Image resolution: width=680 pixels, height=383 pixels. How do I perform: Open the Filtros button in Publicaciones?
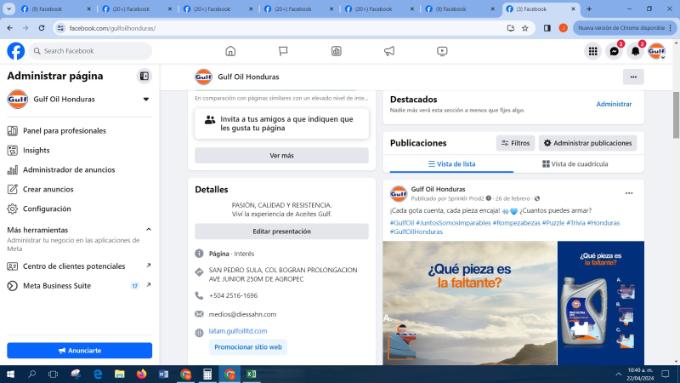[515, 143]
